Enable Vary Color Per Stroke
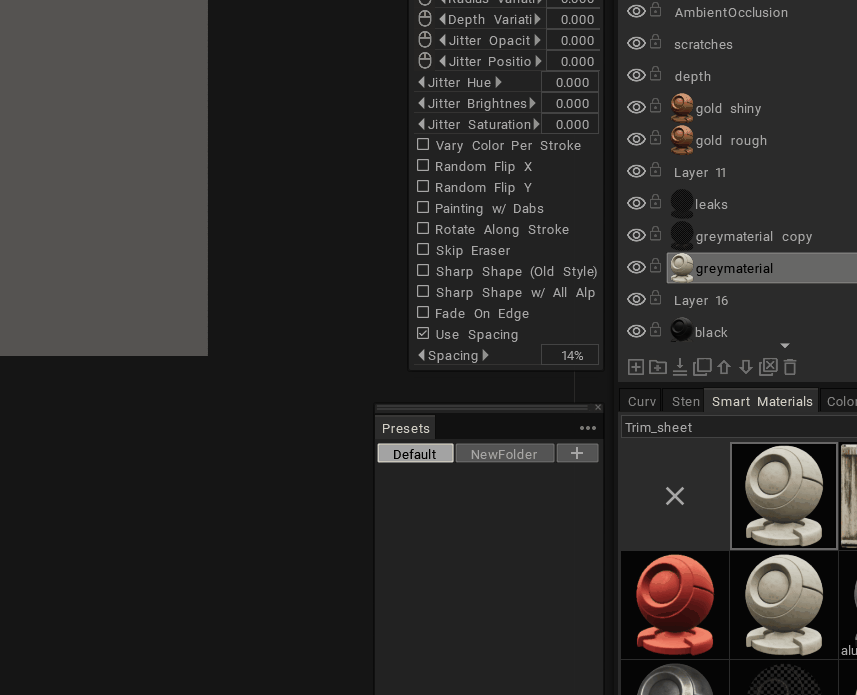 [423, 145]
